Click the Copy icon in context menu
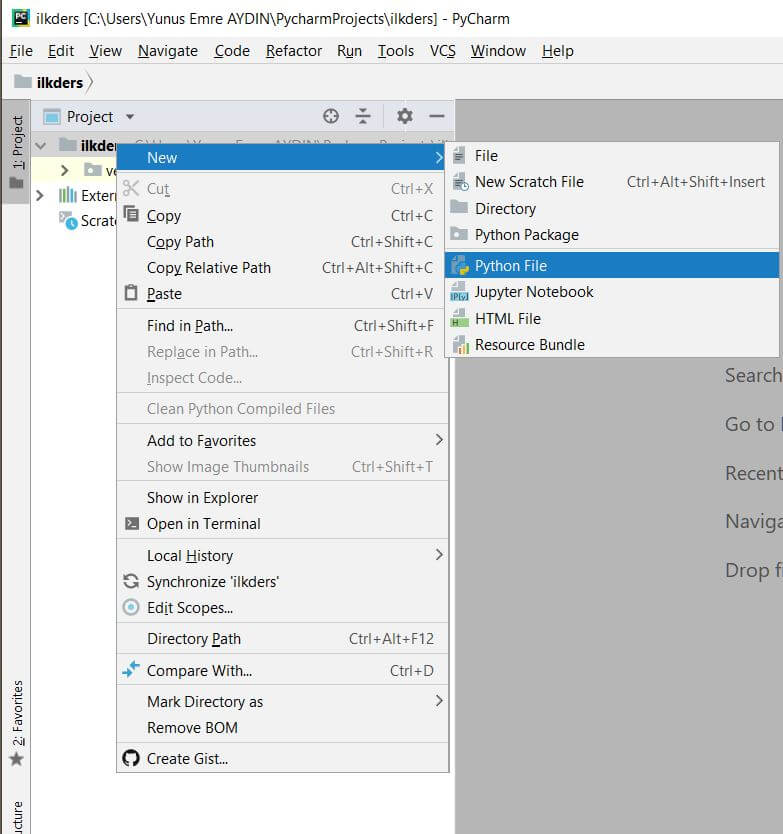Image resolution: width=783 pixels, height=834 pixels. (x=131, y=214)
